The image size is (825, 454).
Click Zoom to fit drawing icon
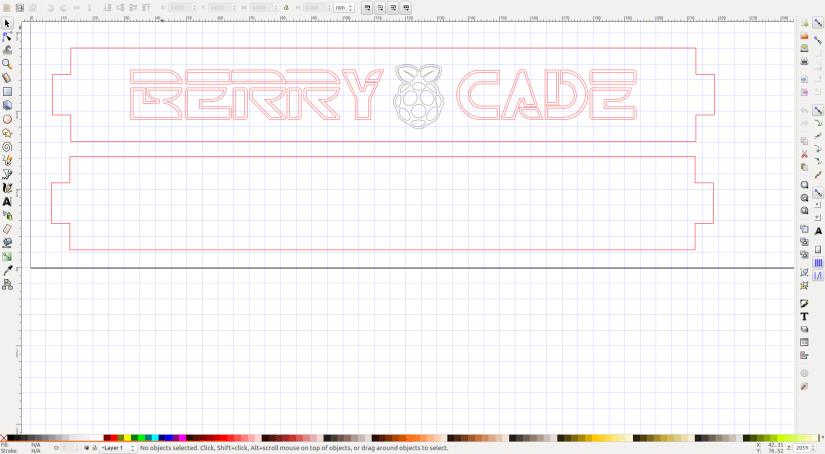(x=804, y=198)
